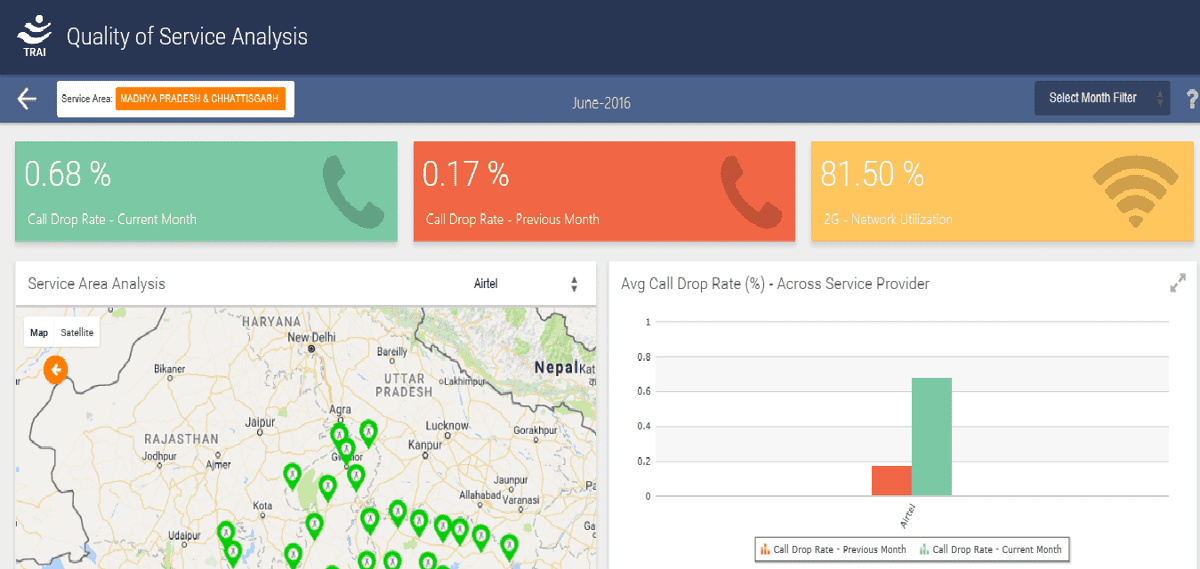Click the 0.17 % previous month card
Viewport: 1200px width, 569px height.
(x=604, y=191)
